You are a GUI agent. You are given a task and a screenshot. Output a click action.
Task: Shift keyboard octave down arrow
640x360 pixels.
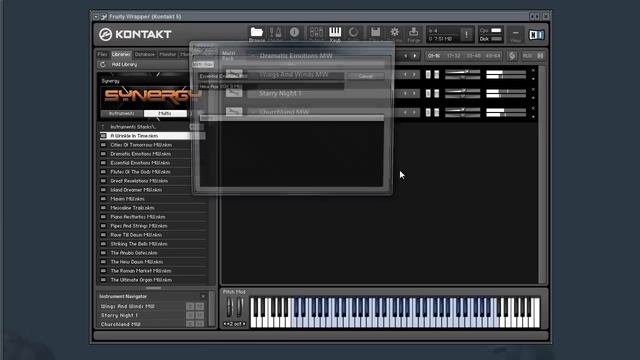point(225,324)
